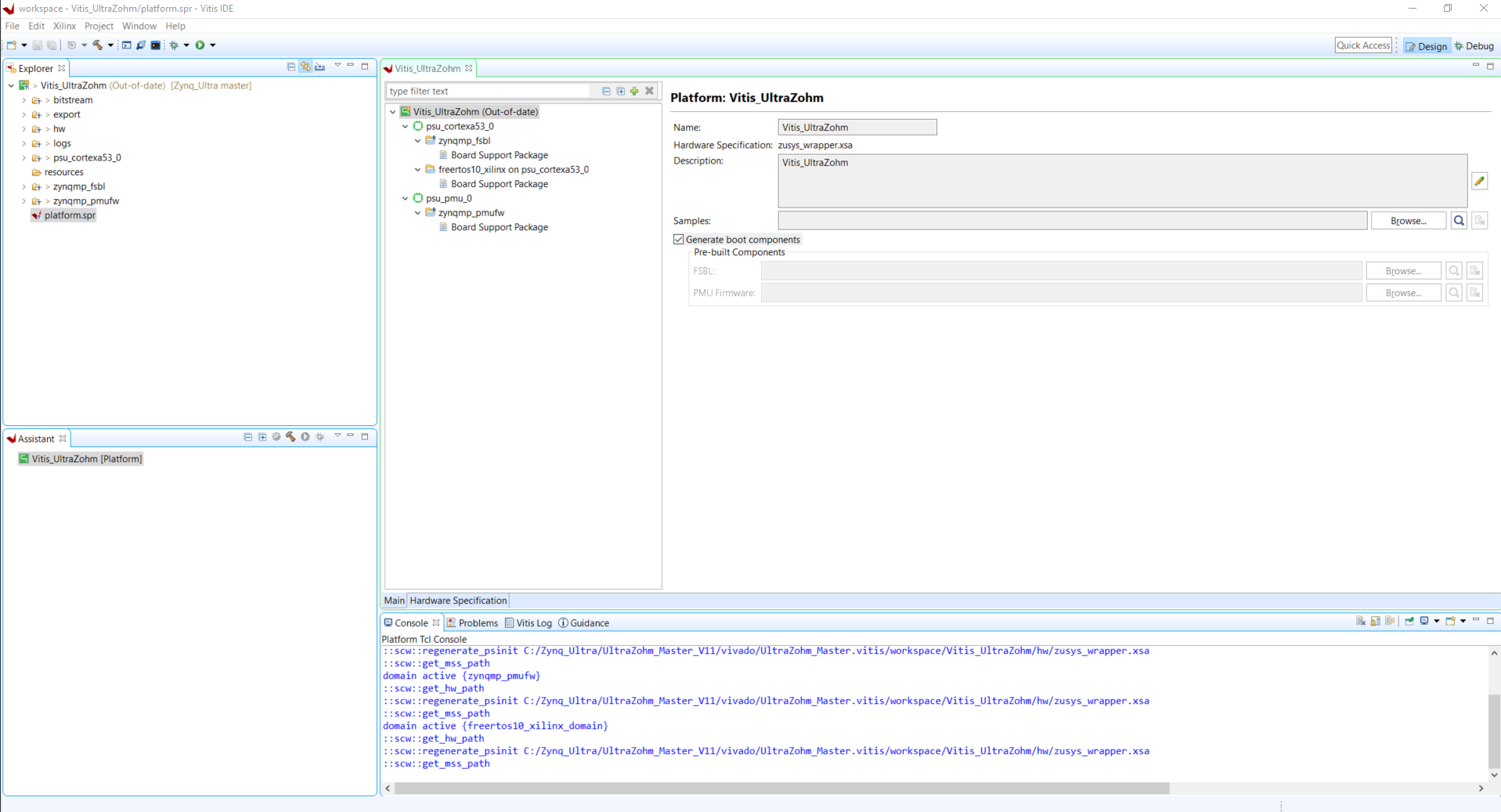The height and width of the screenshot is (812, 1501).
Task: Uncheck Generate boot components checkbox
Action: (679, 240)
